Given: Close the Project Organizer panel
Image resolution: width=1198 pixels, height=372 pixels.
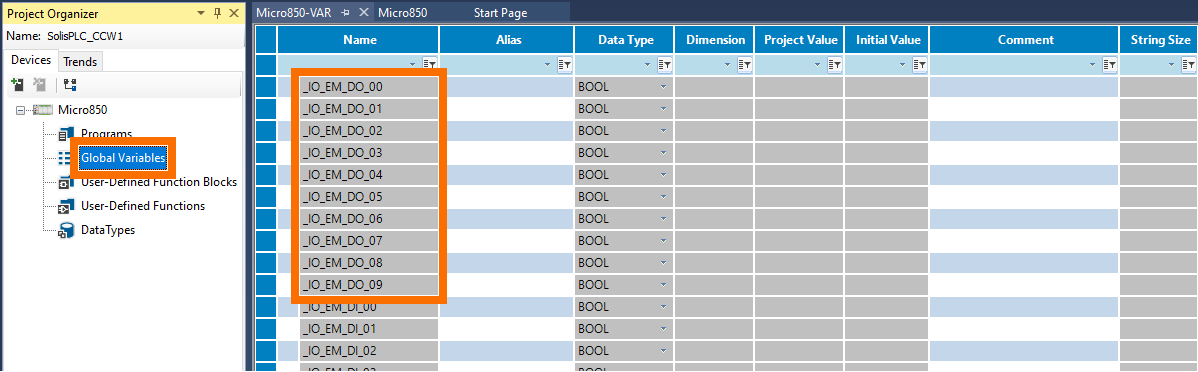Looking at the screenshot, I should pos(233,13).
